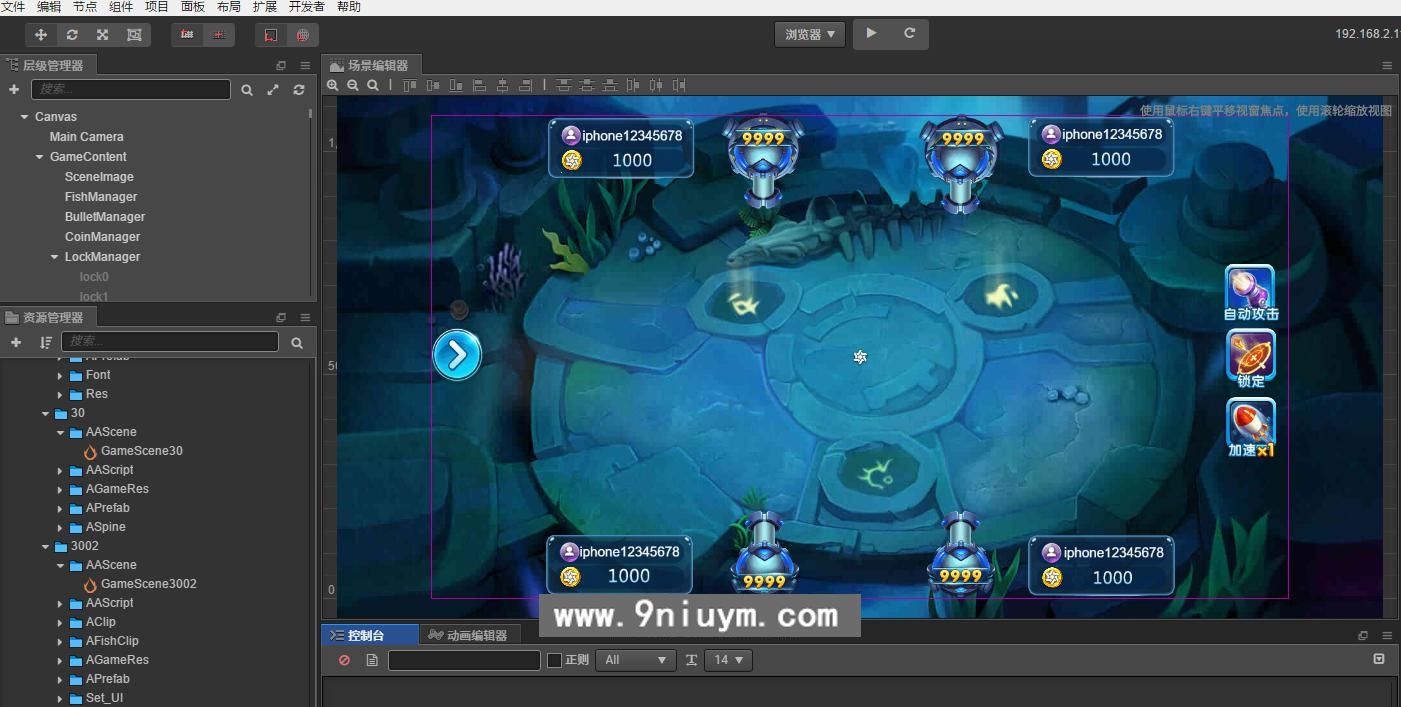Switch to the 动画编辑器 tab

[x=470, y=633]
